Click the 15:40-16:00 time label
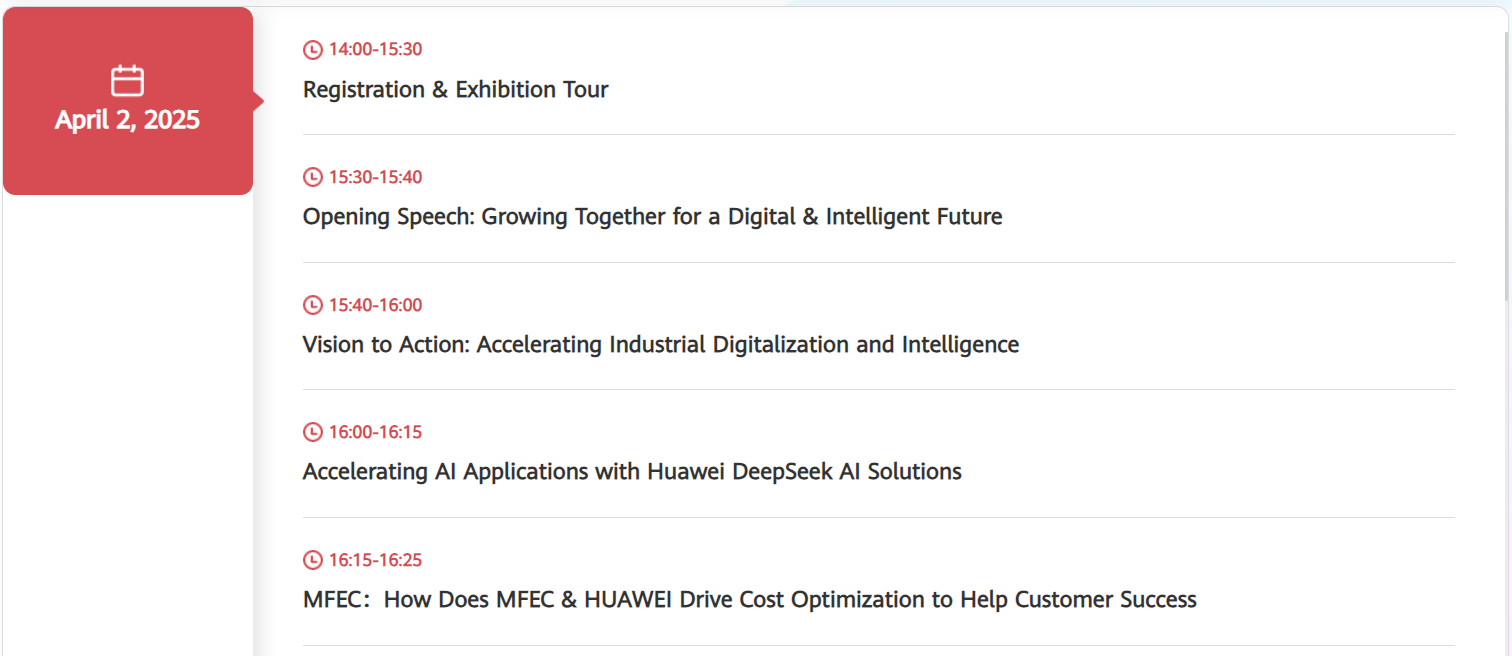 click(x=375, y=305)
